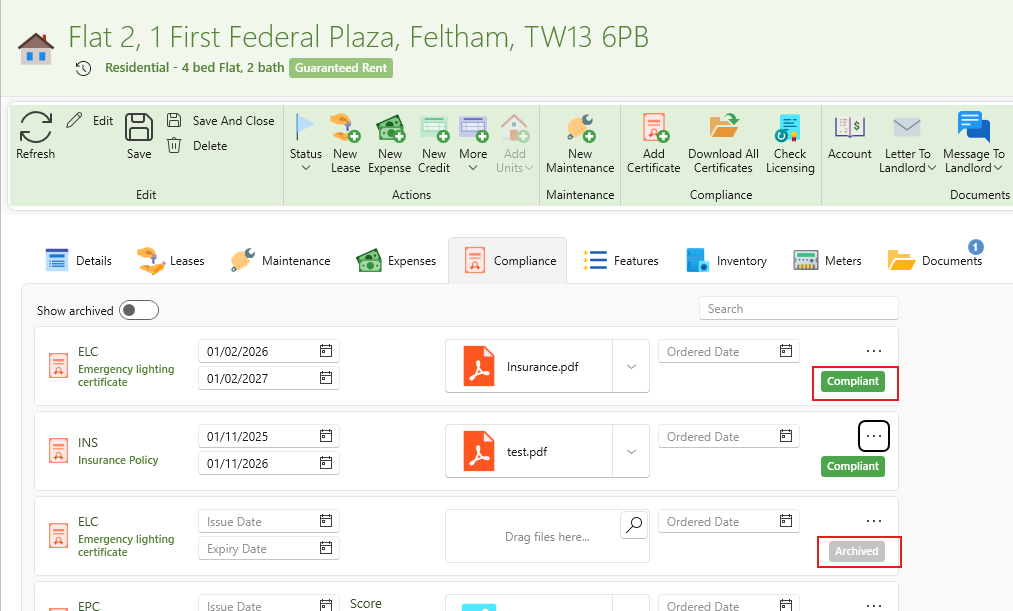Screen dimensions: 1013x611
Task: Click Emergency lighting certificate in first row
Action: click(126, 375)
